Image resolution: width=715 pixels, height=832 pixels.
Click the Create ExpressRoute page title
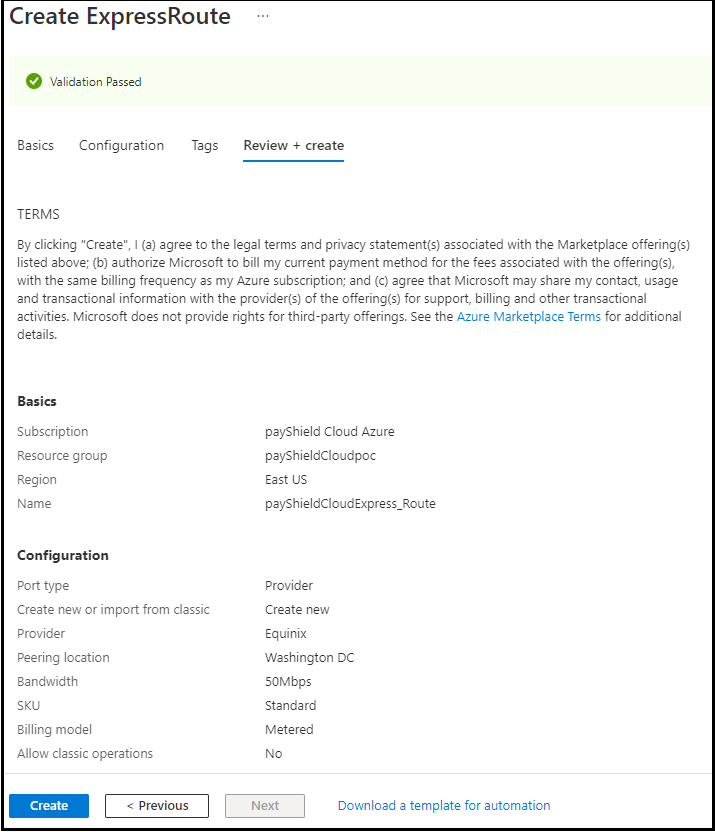click(120, 17)
